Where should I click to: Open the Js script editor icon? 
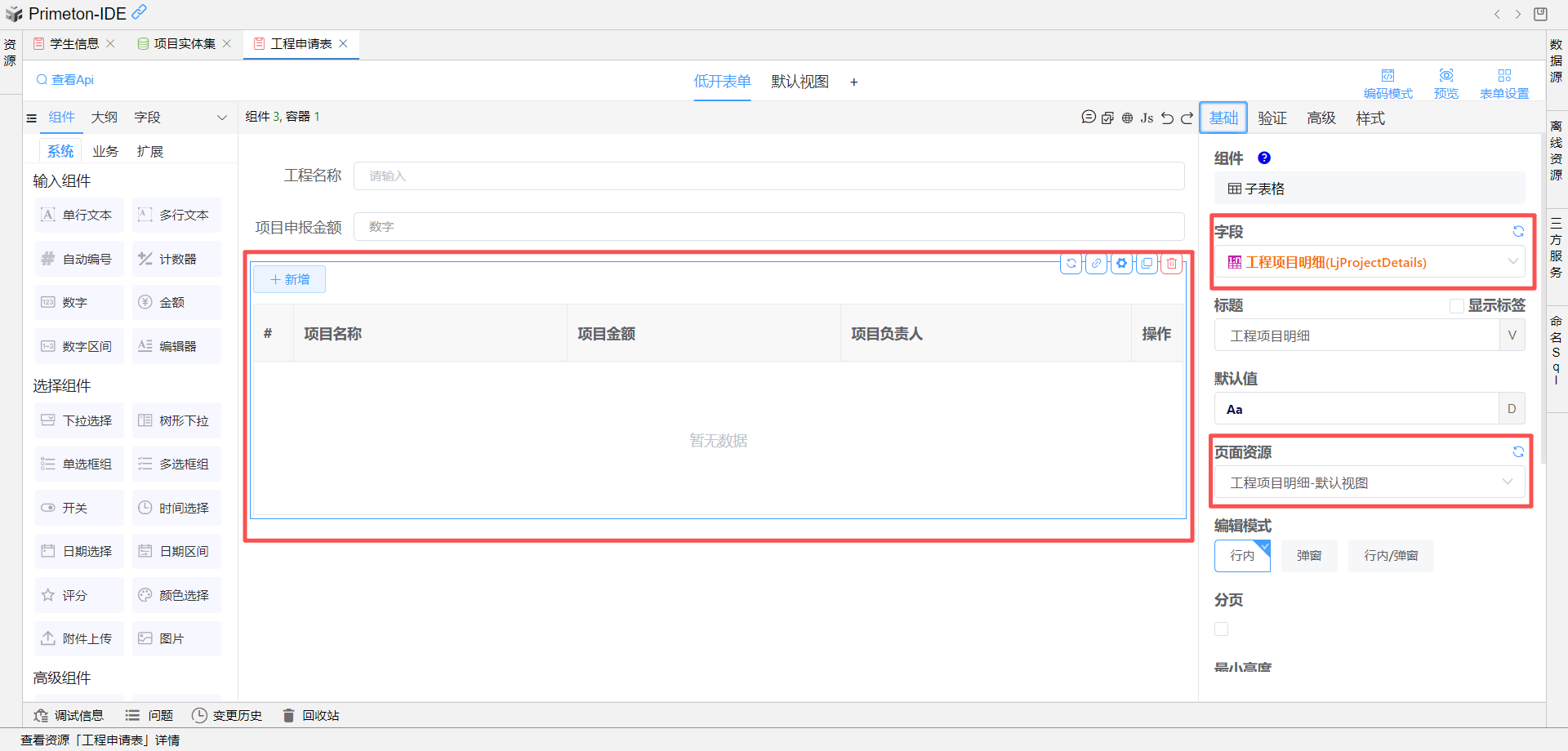1147,118
